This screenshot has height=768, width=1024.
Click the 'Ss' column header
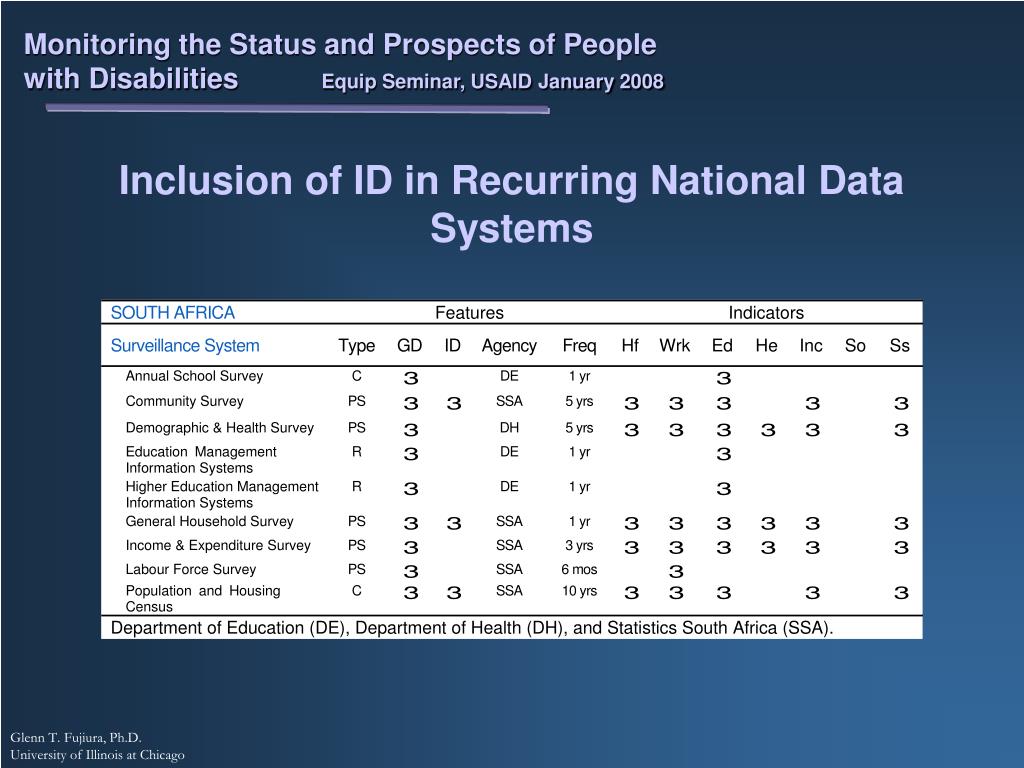[x=899, y=345]
